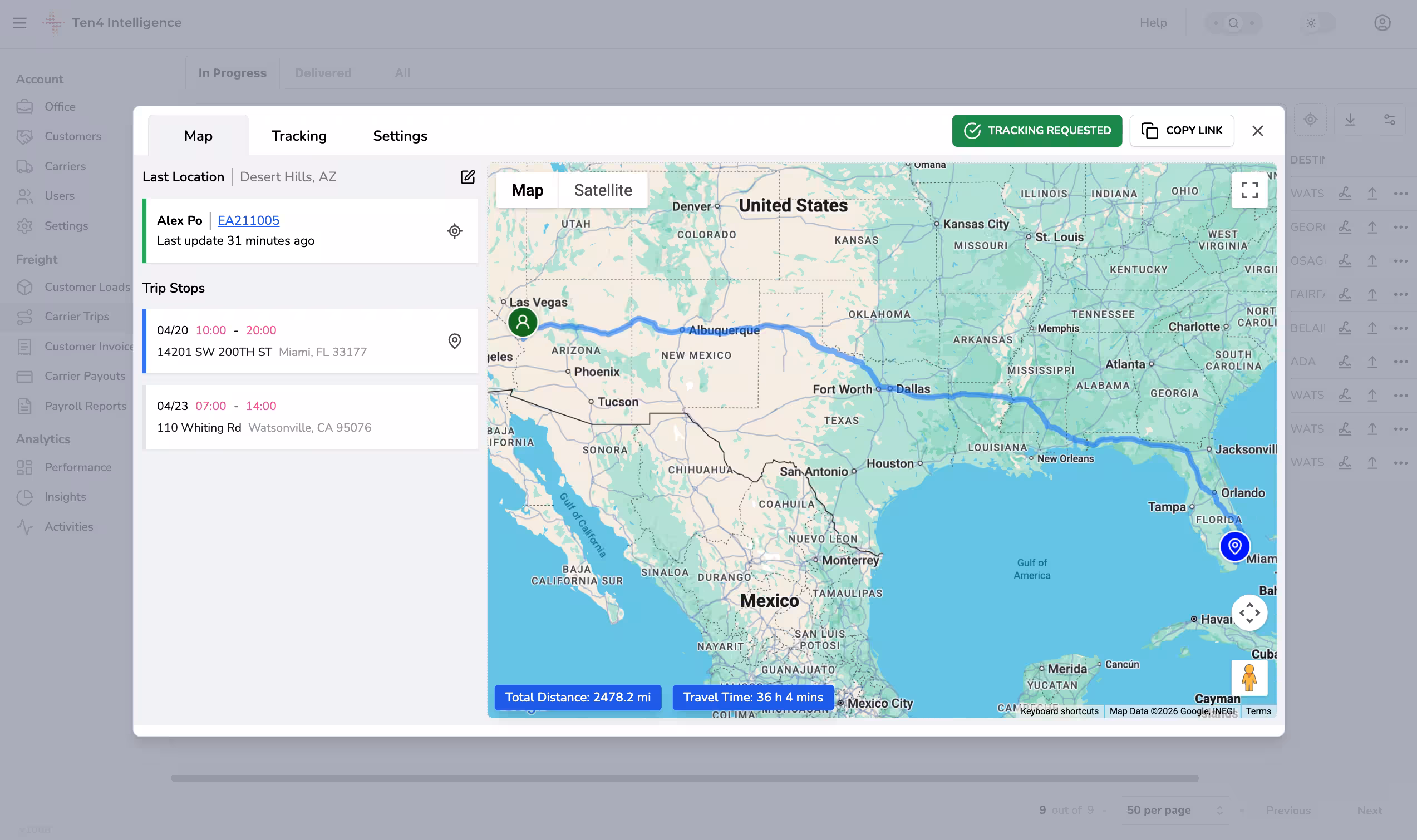1417x840 pixels.
Task: Open the user account menu
Action: pyautogui.click(x=1382, y=23)
